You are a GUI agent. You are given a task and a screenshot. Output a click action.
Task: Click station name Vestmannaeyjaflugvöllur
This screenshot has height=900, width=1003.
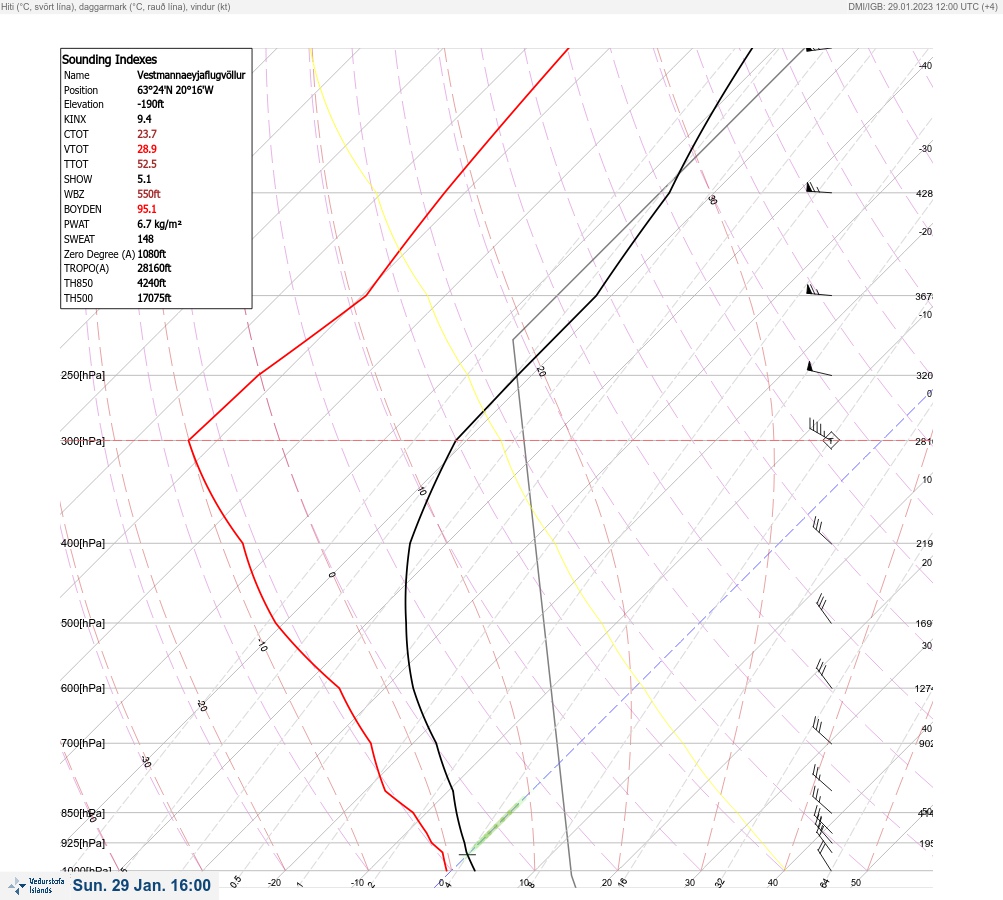(x=191, y=75)
